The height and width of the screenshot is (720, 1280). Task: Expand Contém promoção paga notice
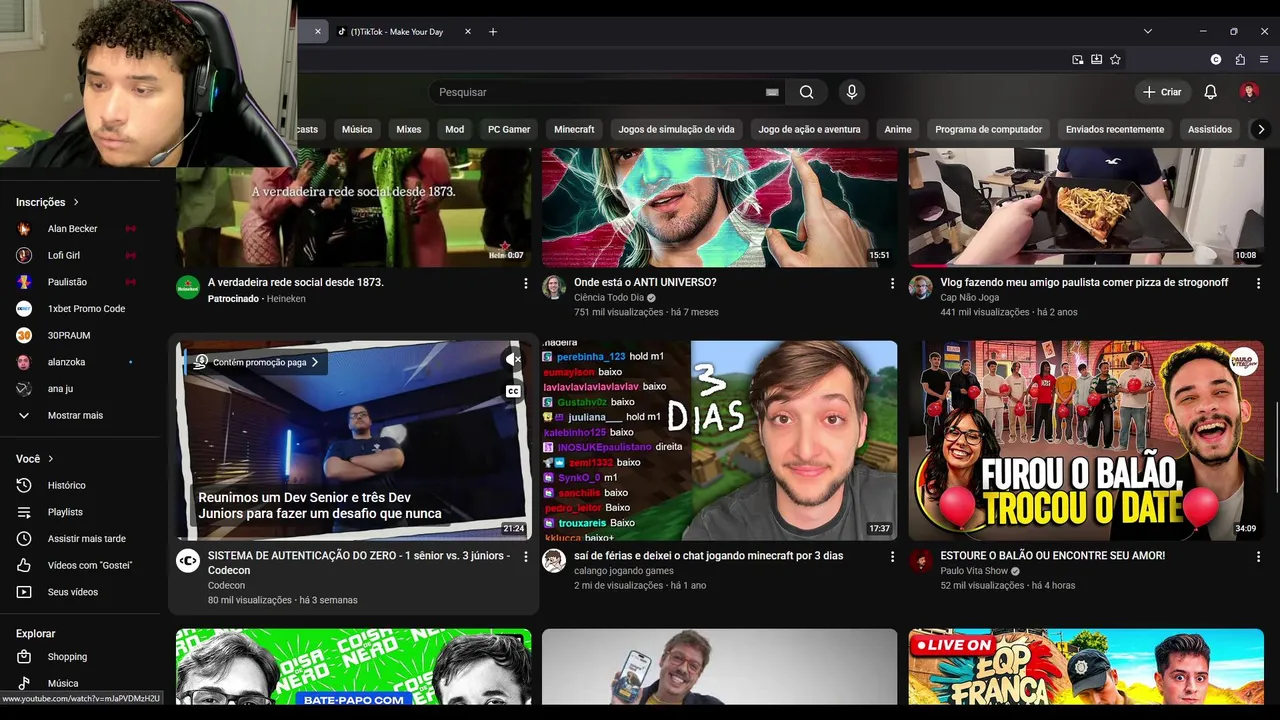257,362
